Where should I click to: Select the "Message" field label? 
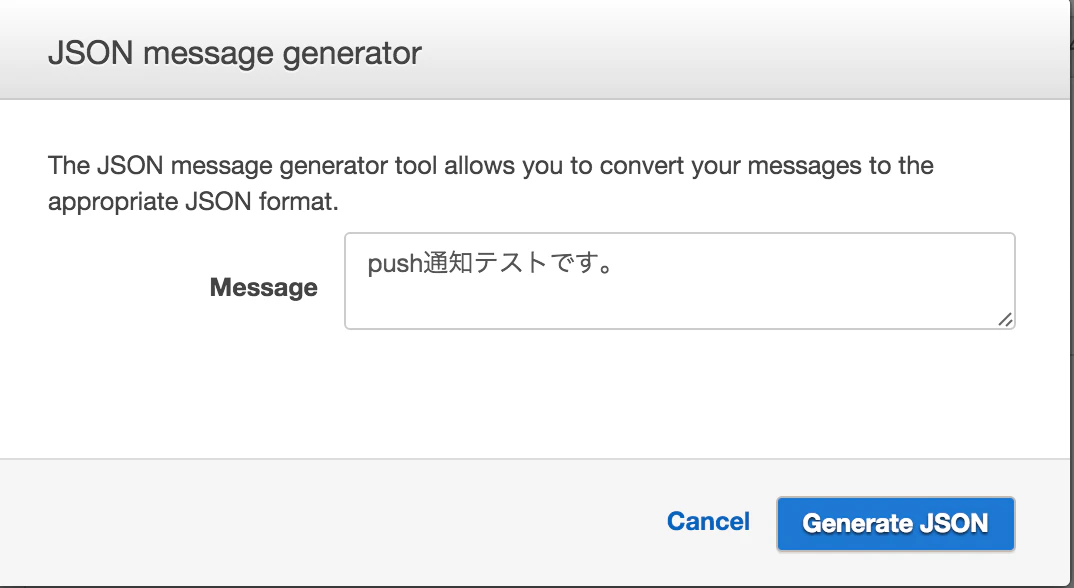click(264, 287)
